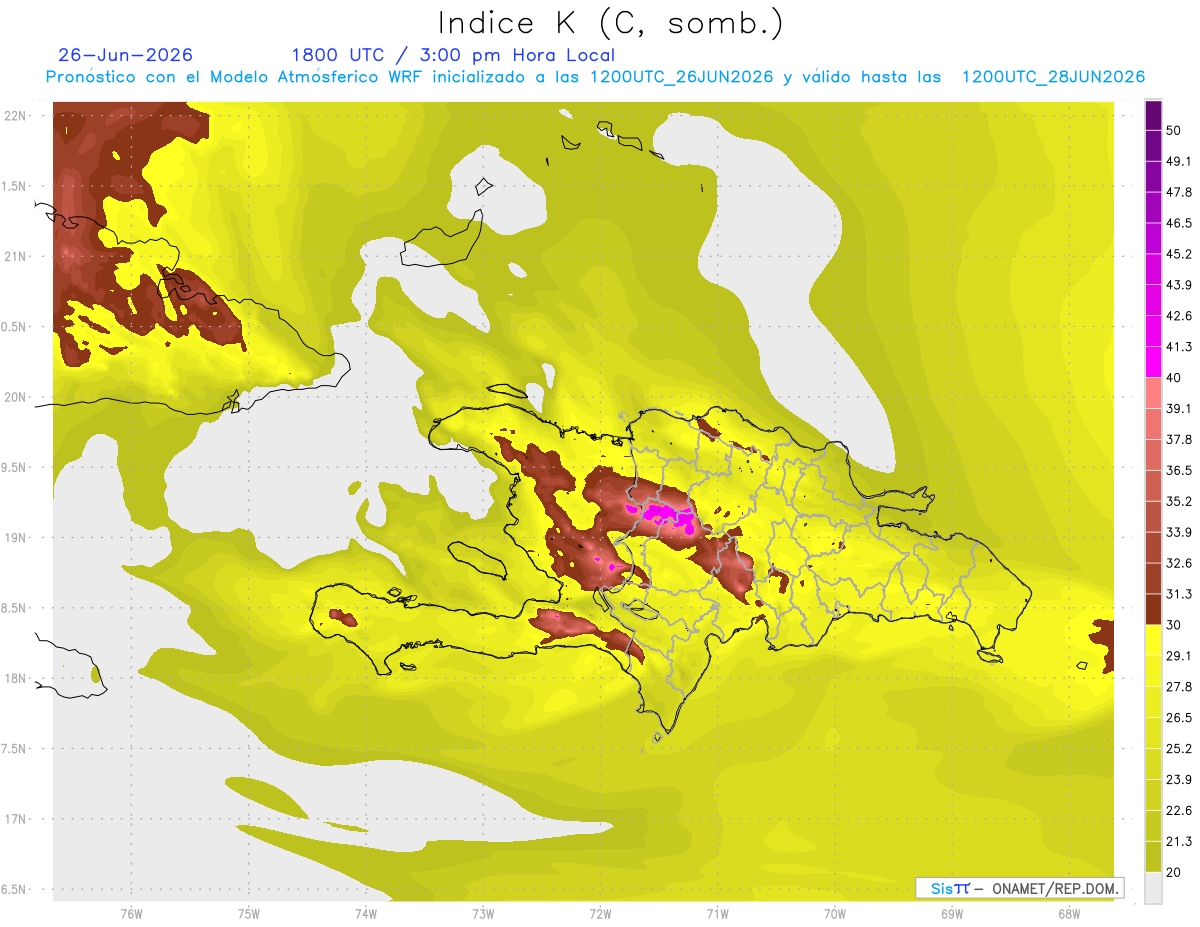Image resolution: width=1200 pixels, height=927 pixels.
Task: Pick the magenta colorbar segment between 40 and 41.3
Action: (1153, 362)
